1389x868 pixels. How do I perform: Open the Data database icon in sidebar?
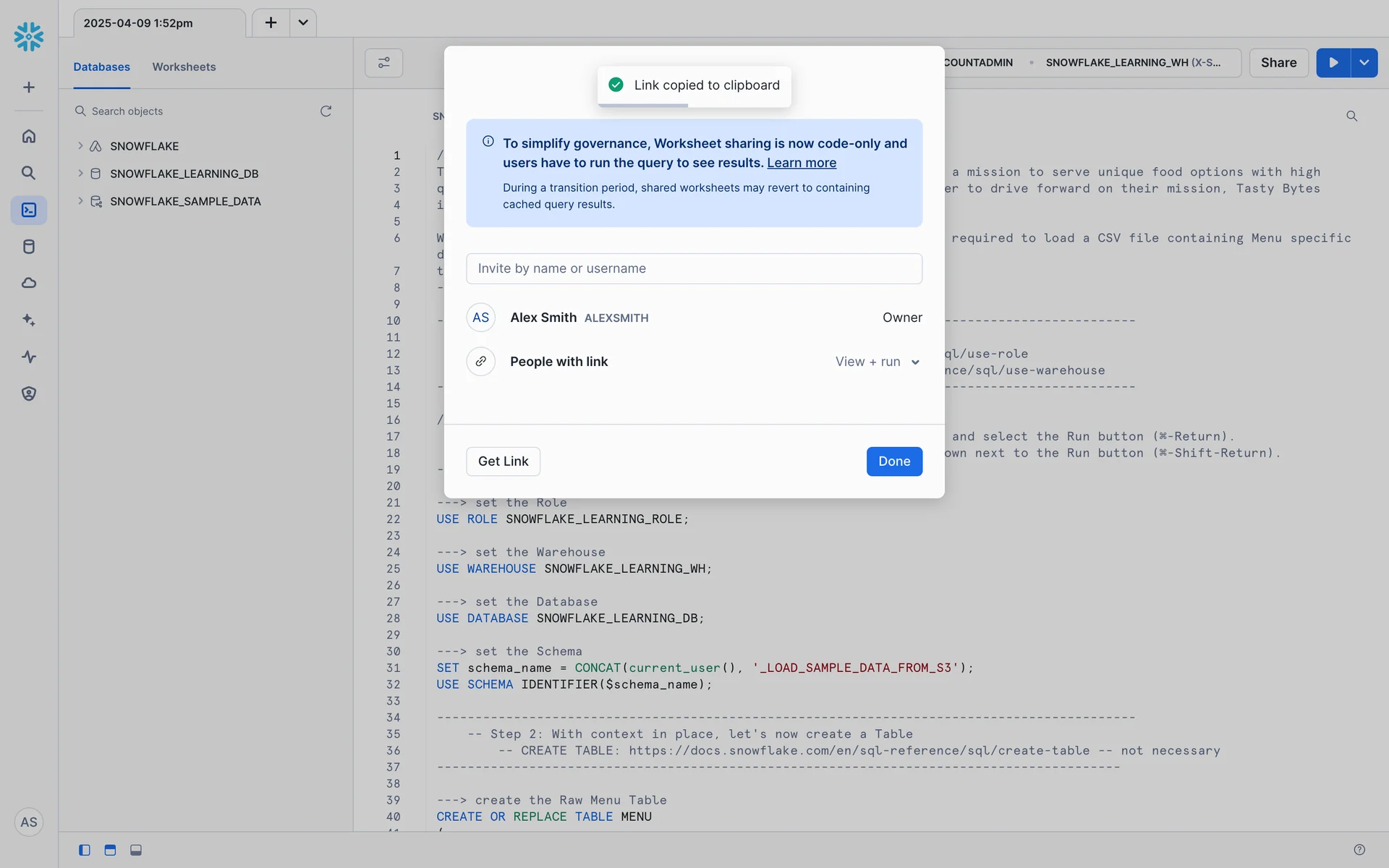(29, 247)
